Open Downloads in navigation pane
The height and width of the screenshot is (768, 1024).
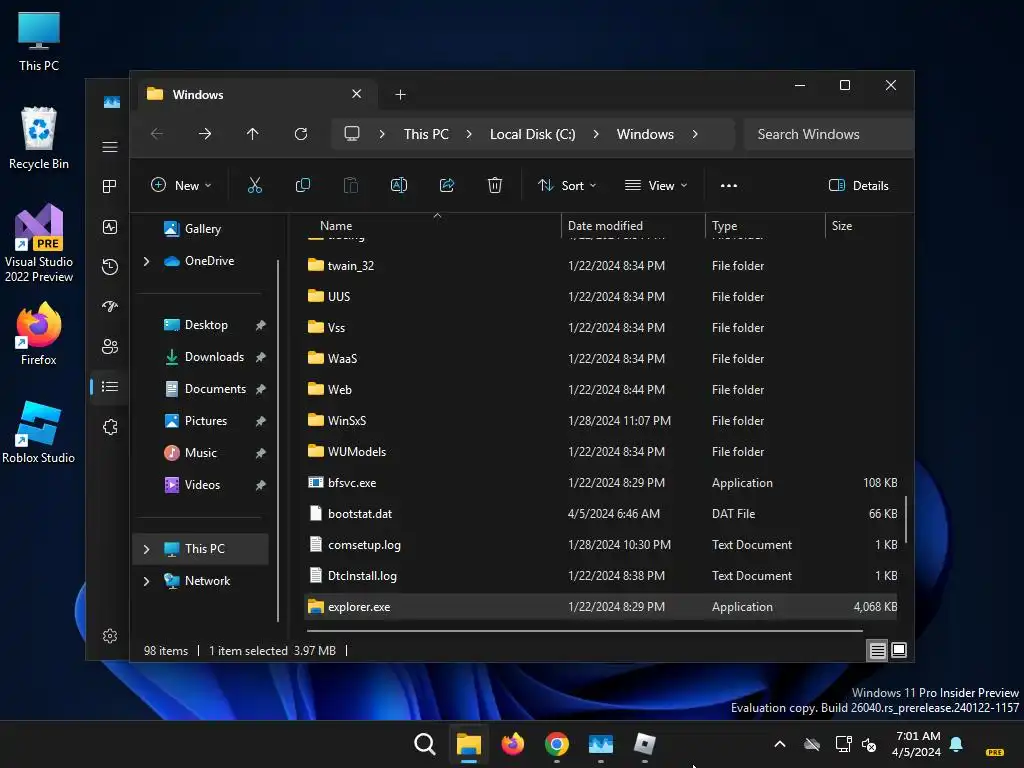[214, 357]
